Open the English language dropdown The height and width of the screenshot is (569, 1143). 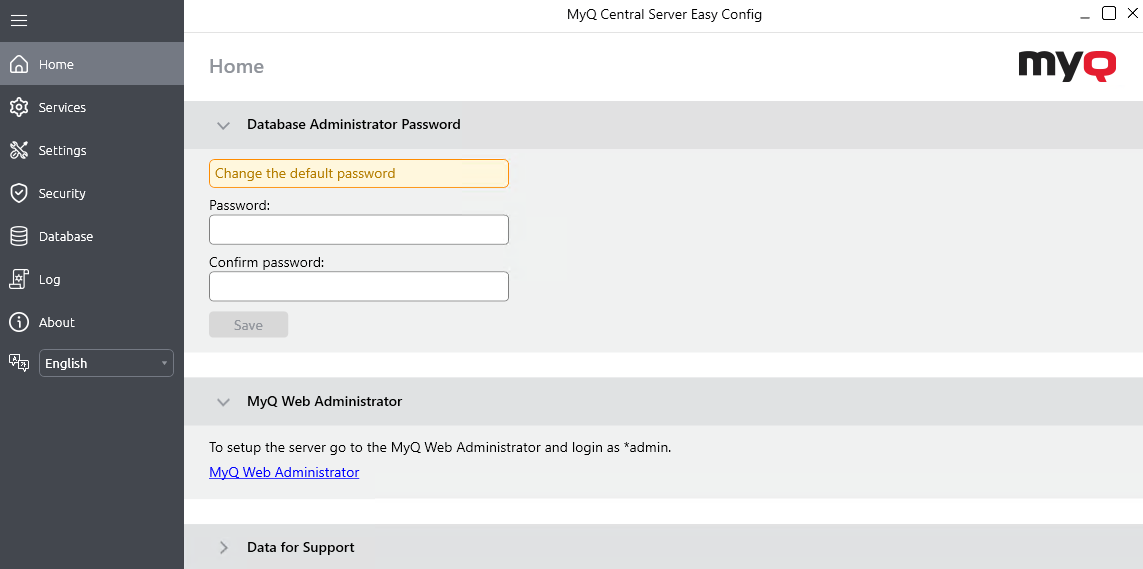pos(106,363)
